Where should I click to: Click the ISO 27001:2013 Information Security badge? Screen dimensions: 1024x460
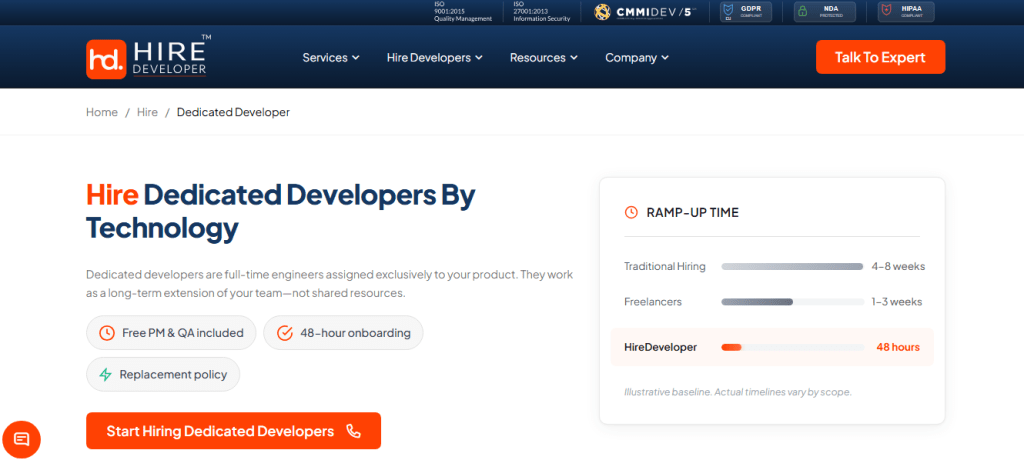point(541,12)
